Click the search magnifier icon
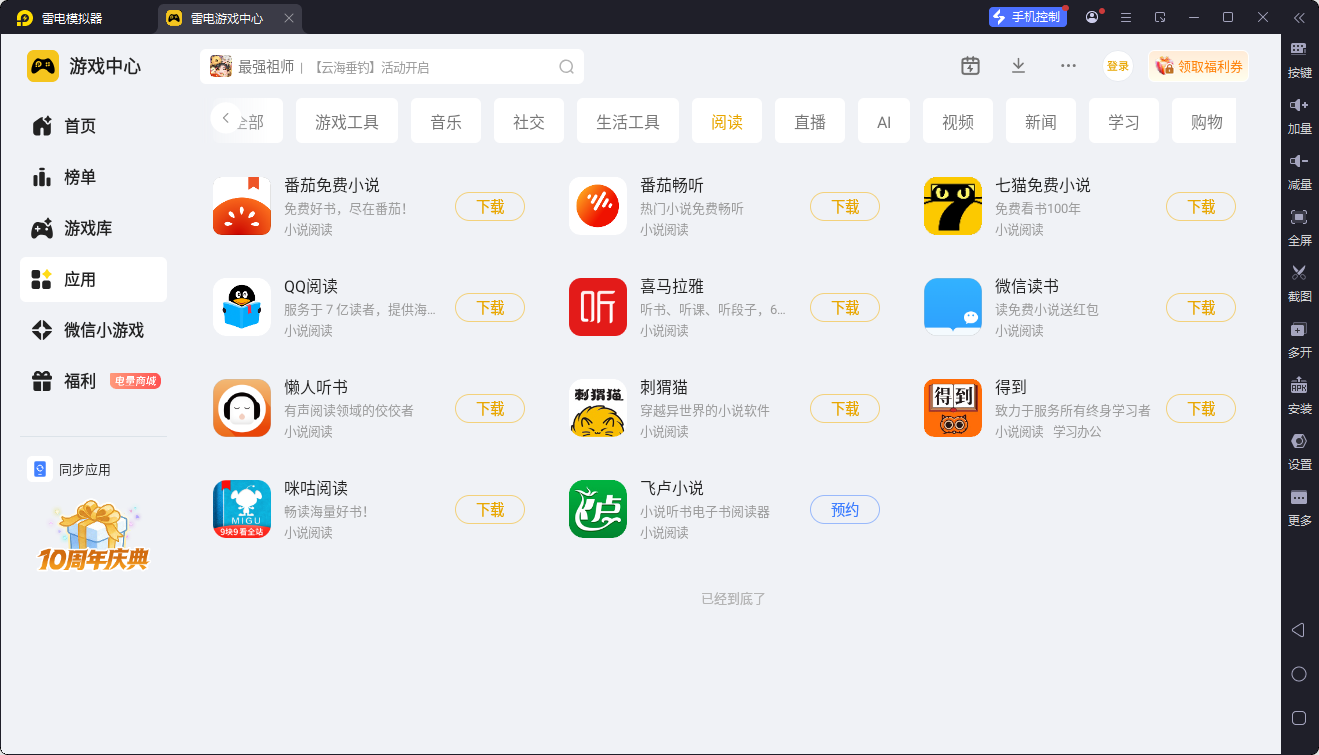The width and height of the screenshot is (1319, 755). coord(566,67)
